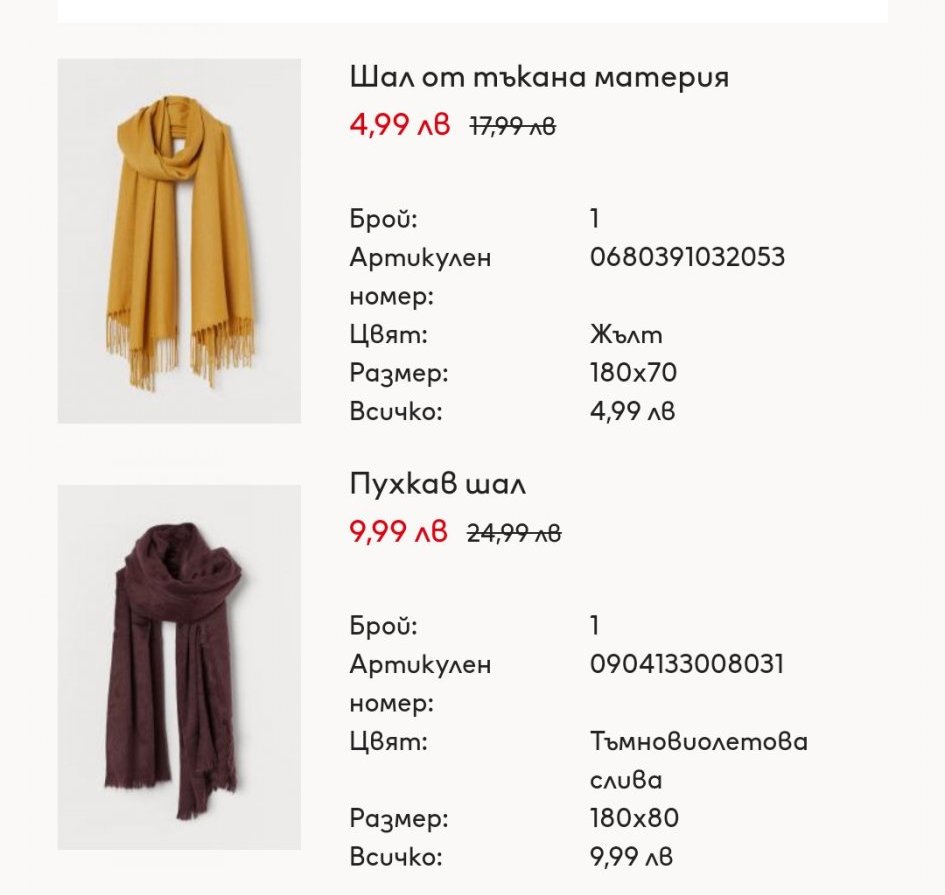Click the color value 'Жълт'

point(626,334)
